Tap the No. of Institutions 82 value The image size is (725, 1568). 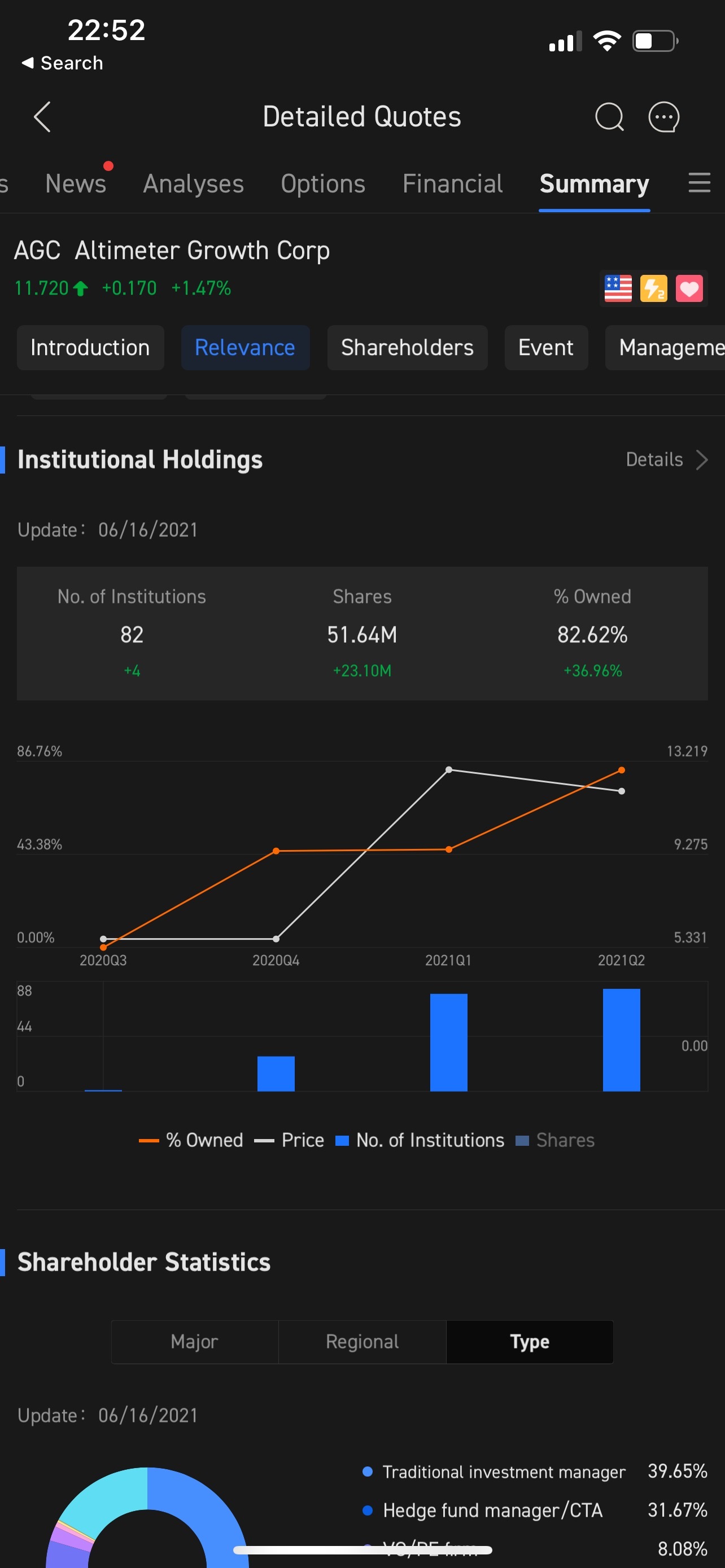click(x=132, y=635)
